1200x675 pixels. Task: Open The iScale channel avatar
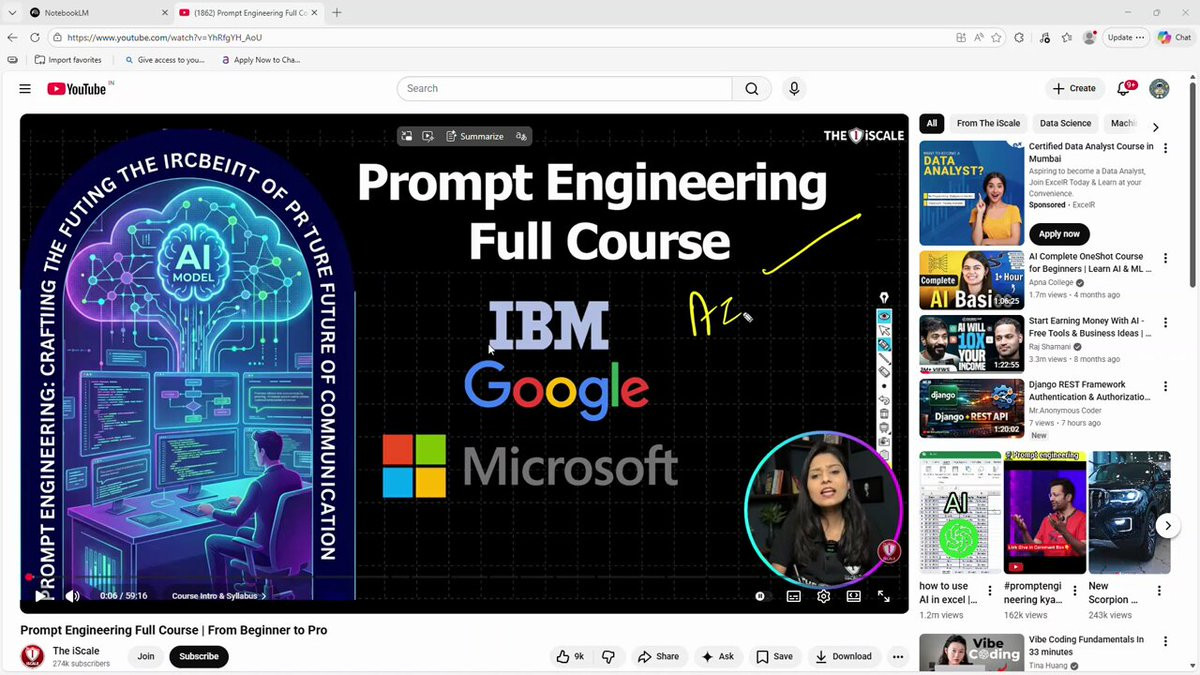click(x=33, y=656)
